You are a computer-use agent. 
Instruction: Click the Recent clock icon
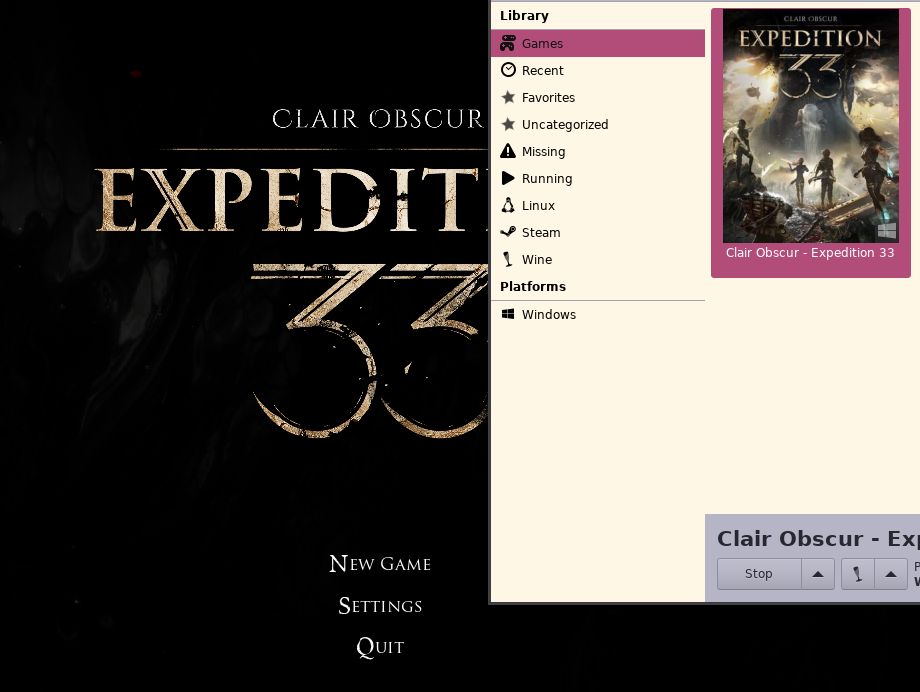pyautogui.click(x=508, y=70)
